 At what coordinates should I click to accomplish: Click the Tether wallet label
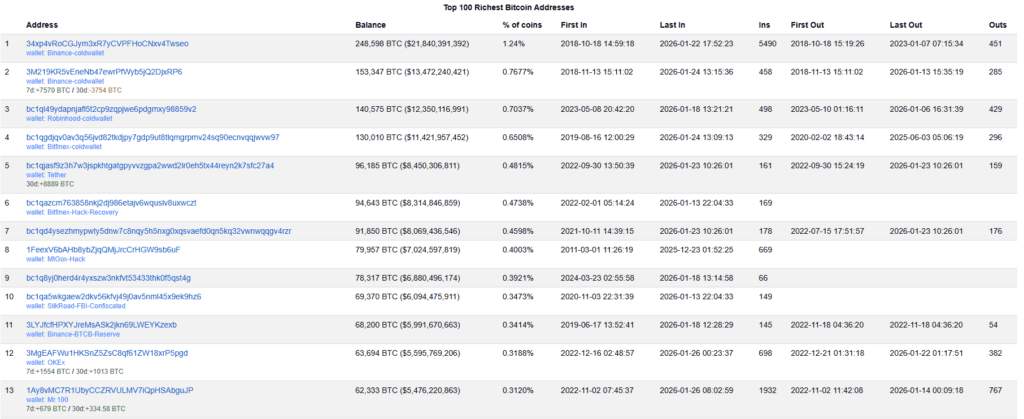[x=44, y=174]
